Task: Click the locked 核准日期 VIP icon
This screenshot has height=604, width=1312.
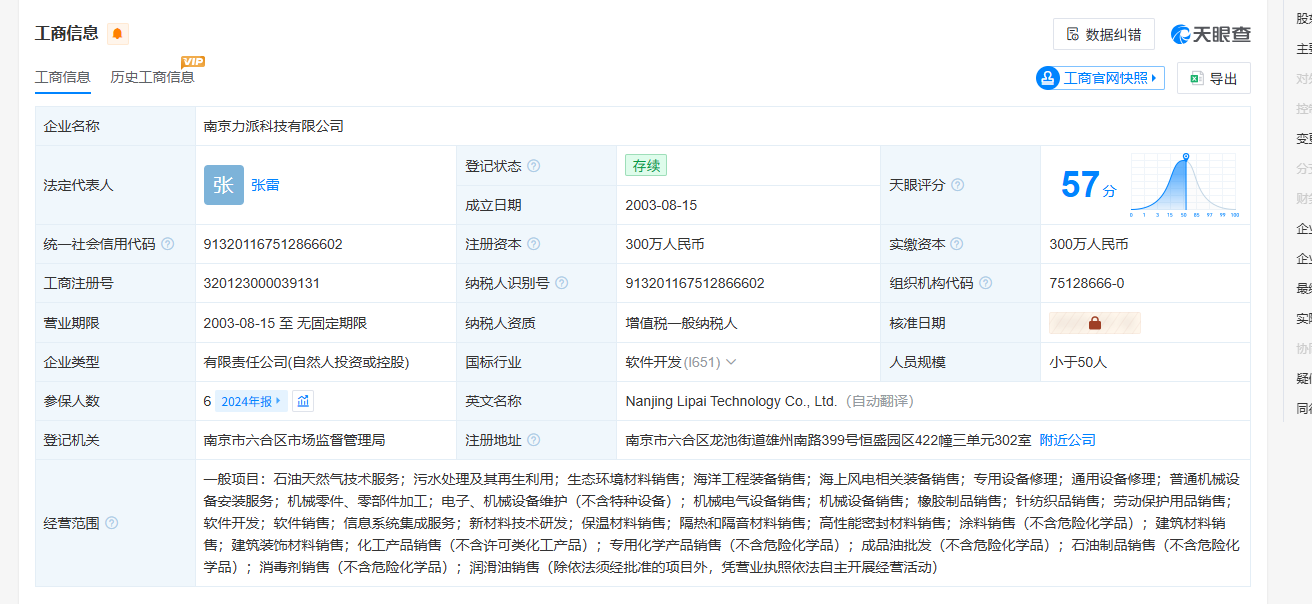Action: click(1094, 323)
